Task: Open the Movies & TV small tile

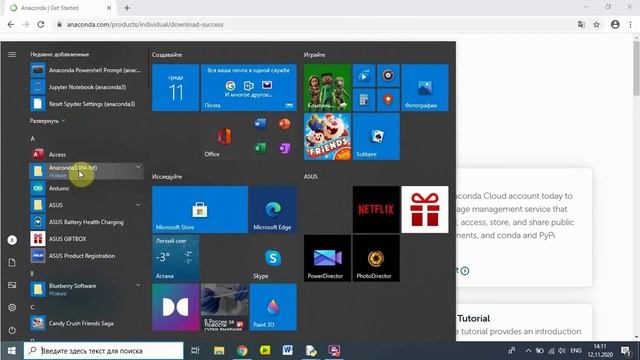Action: (x=364, y=75)
